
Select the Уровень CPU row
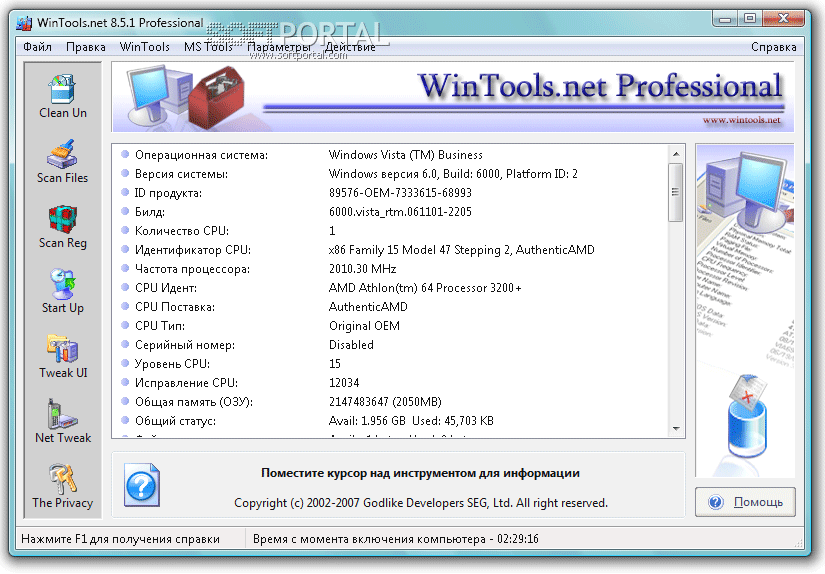(x=390, y=364)
